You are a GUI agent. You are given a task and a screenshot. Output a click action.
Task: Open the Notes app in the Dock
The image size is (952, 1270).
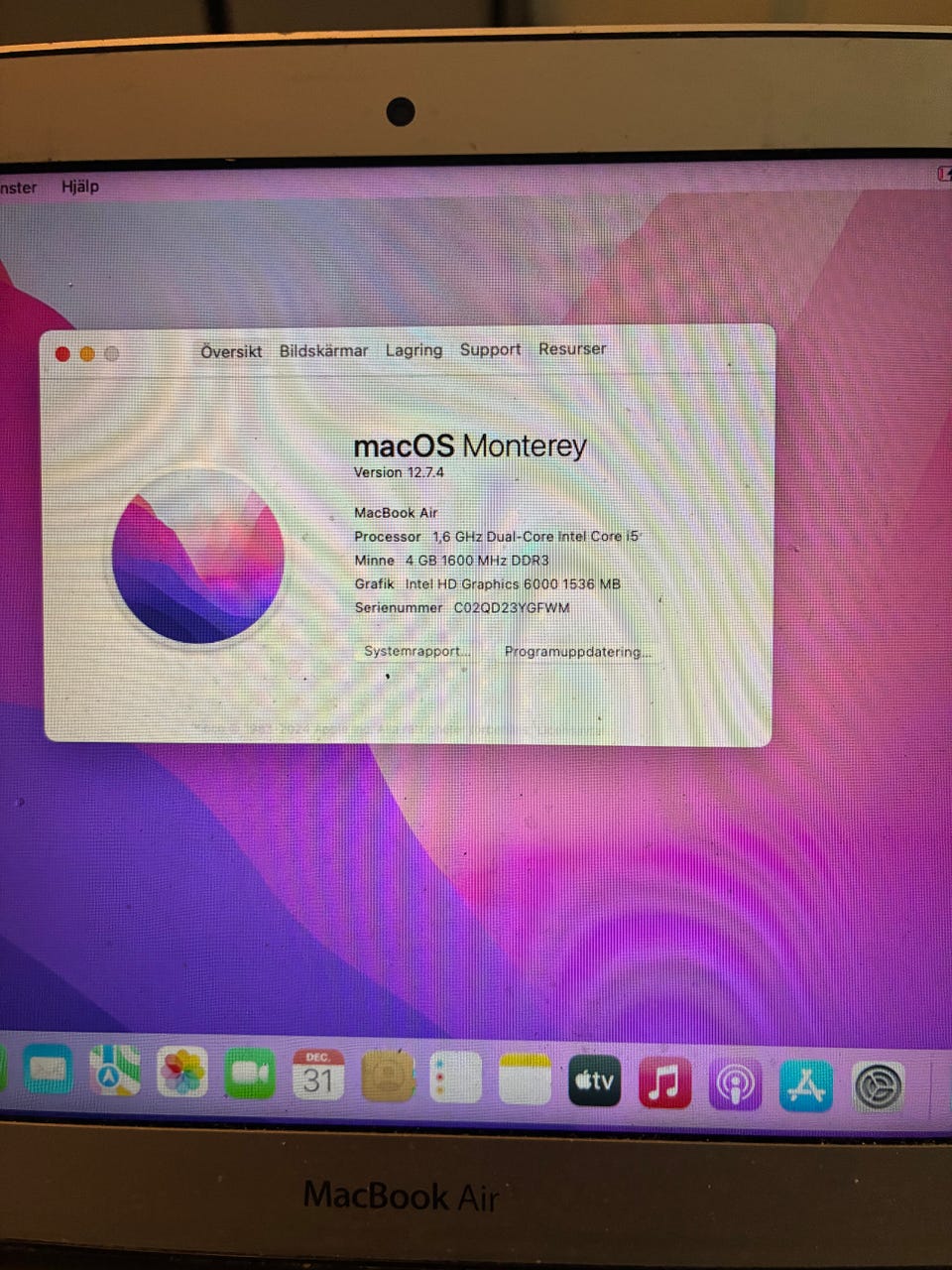[x=525, y=1079]
